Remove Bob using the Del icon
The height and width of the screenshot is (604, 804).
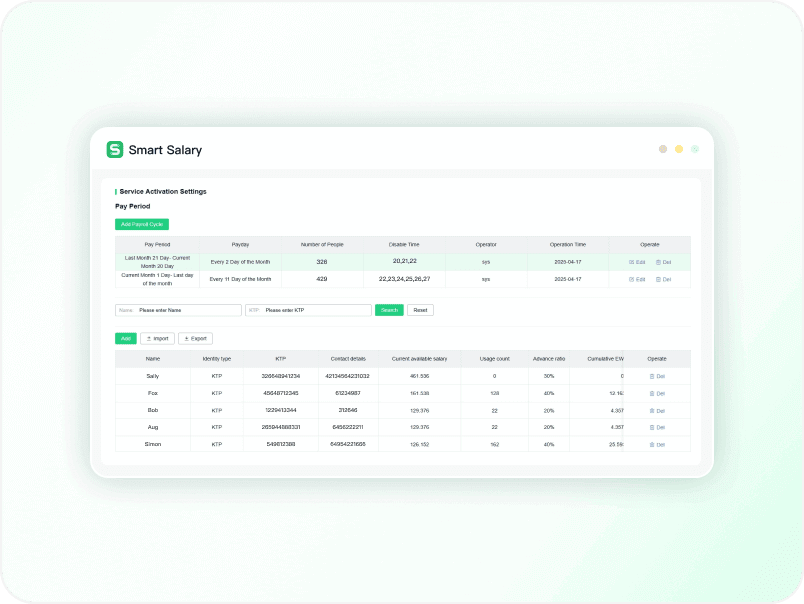(657, 410)
